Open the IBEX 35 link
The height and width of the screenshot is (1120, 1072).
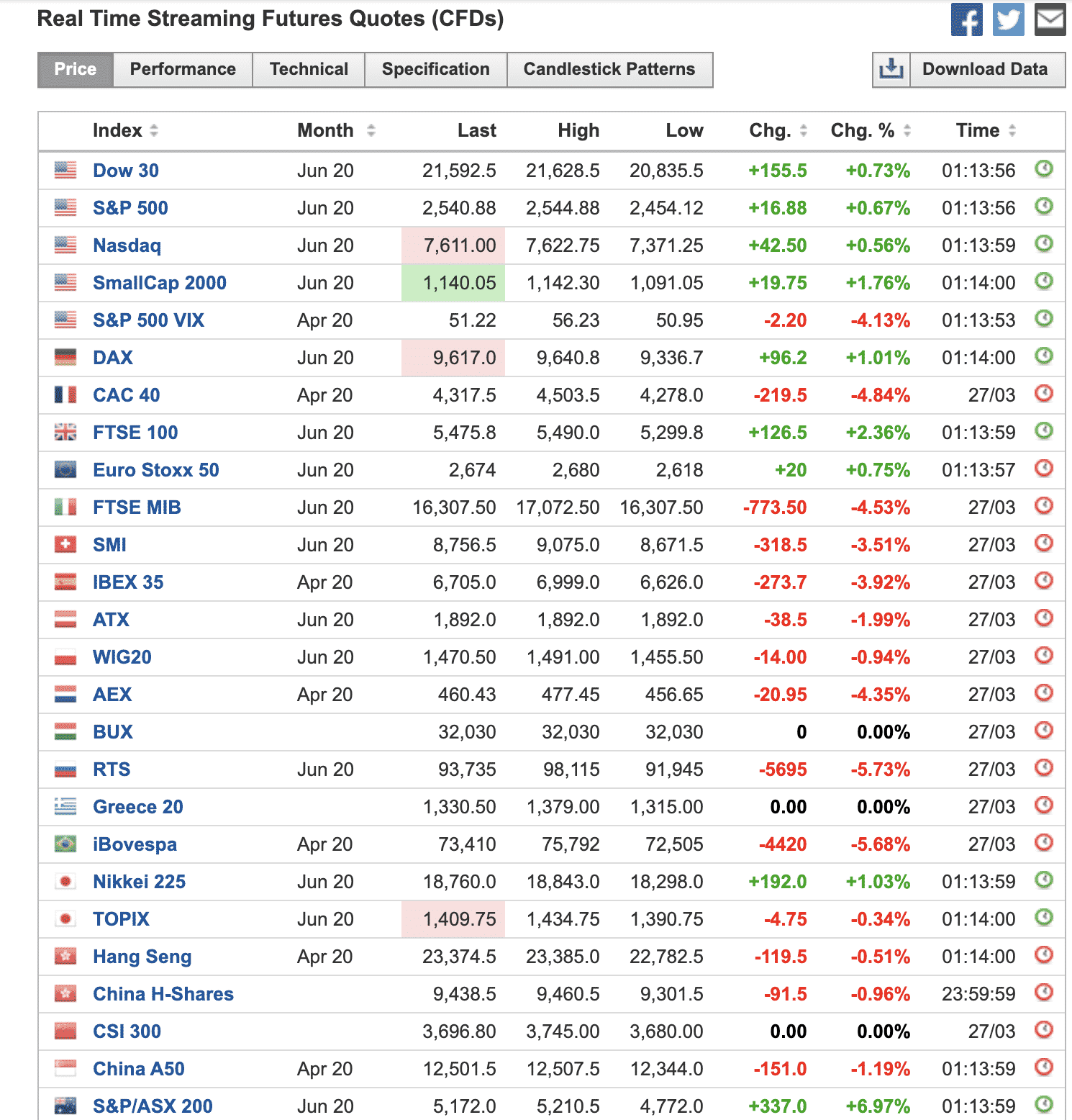(x=128, y=582)
